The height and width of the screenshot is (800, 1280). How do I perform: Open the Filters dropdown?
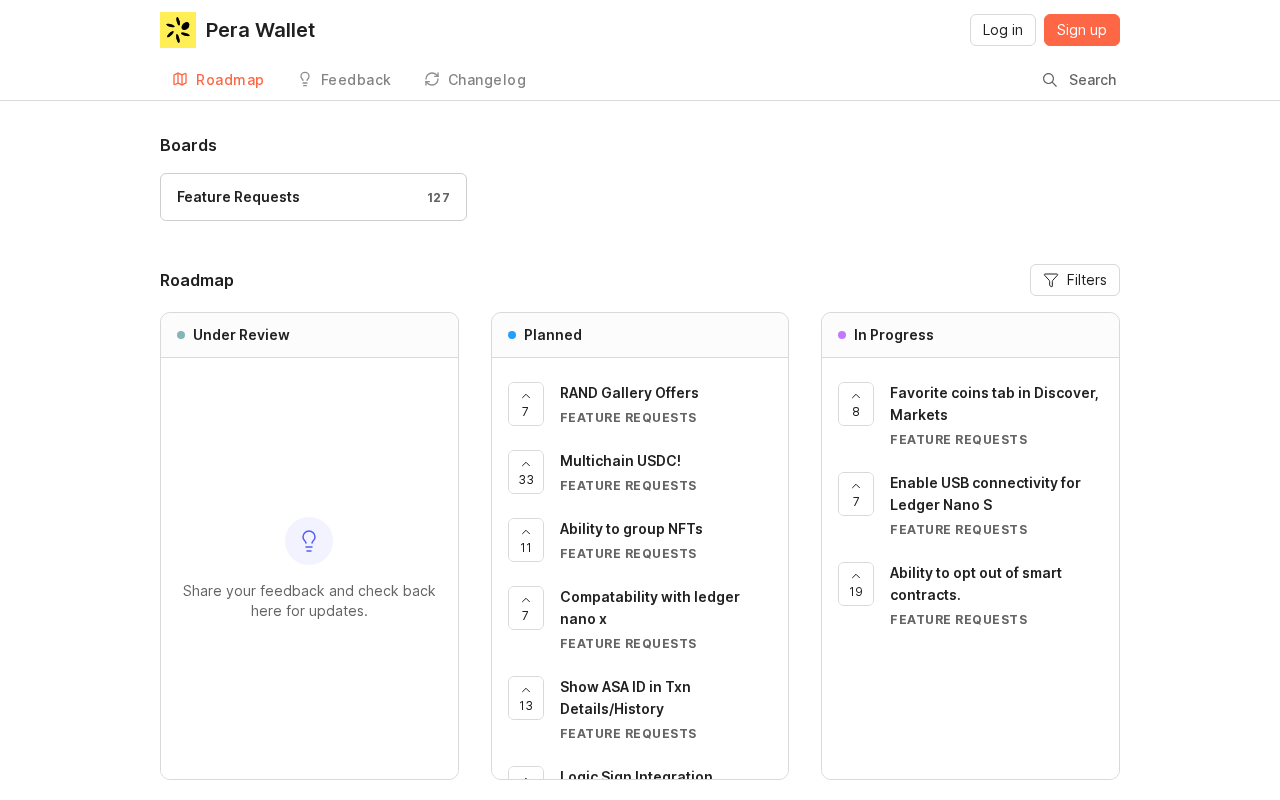point(1075,280)
